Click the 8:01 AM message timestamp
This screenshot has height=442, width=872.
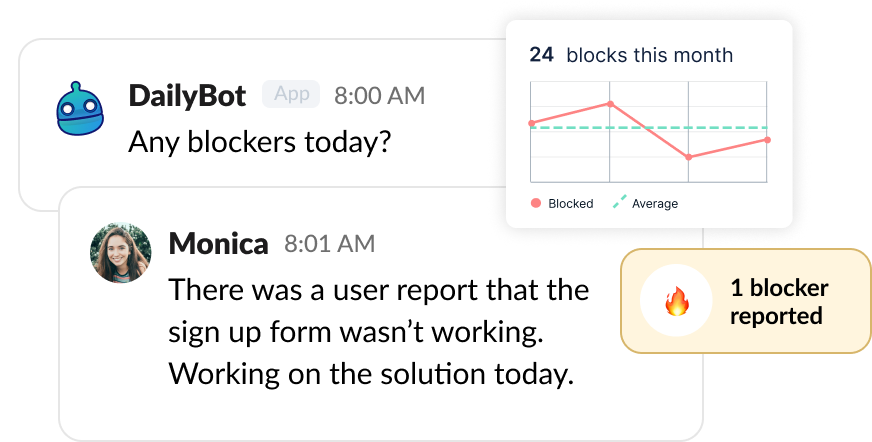[330, 243]
